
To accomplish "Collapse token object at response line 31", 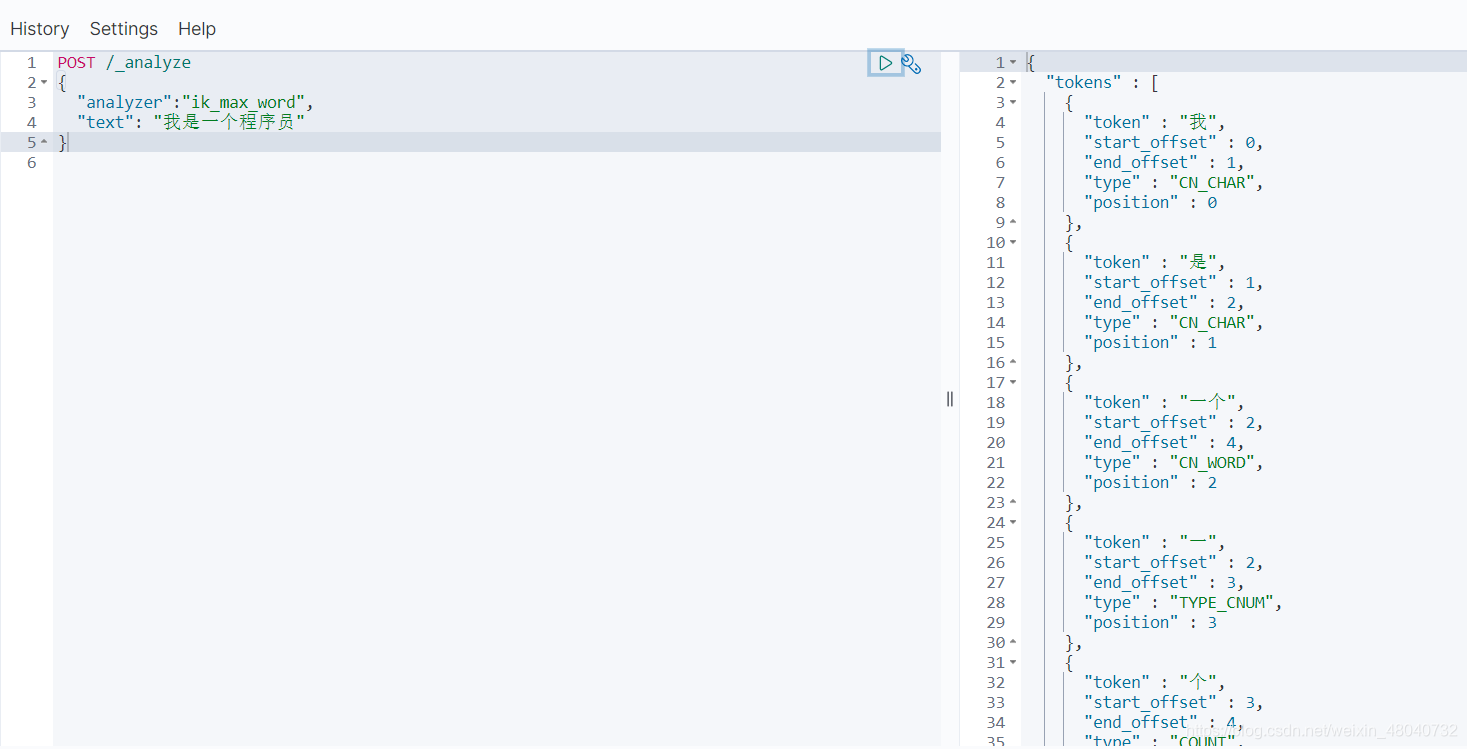I will pos(1013,662).
